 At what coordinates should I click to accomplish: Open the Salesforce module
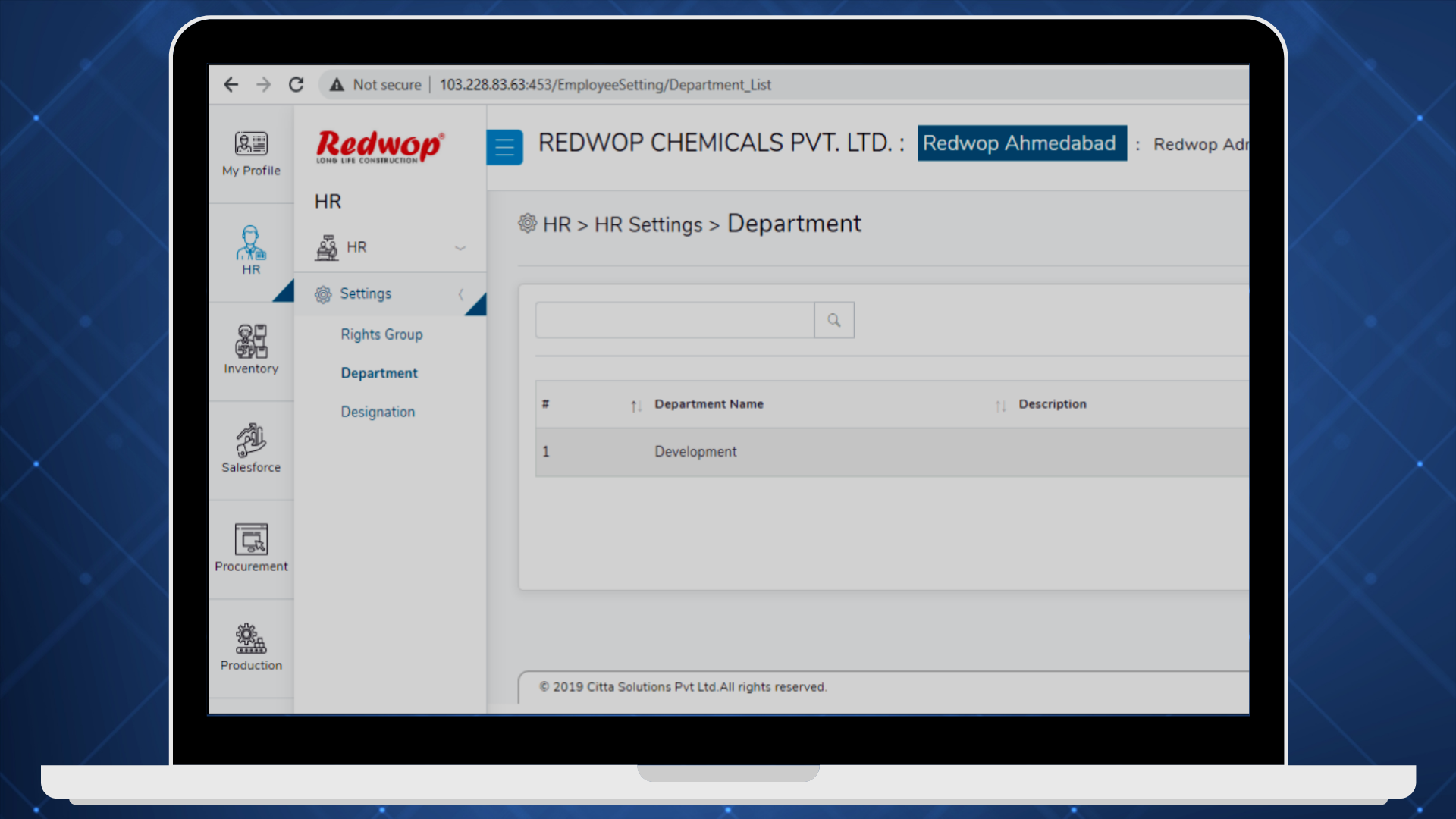(x=251, y=448)
